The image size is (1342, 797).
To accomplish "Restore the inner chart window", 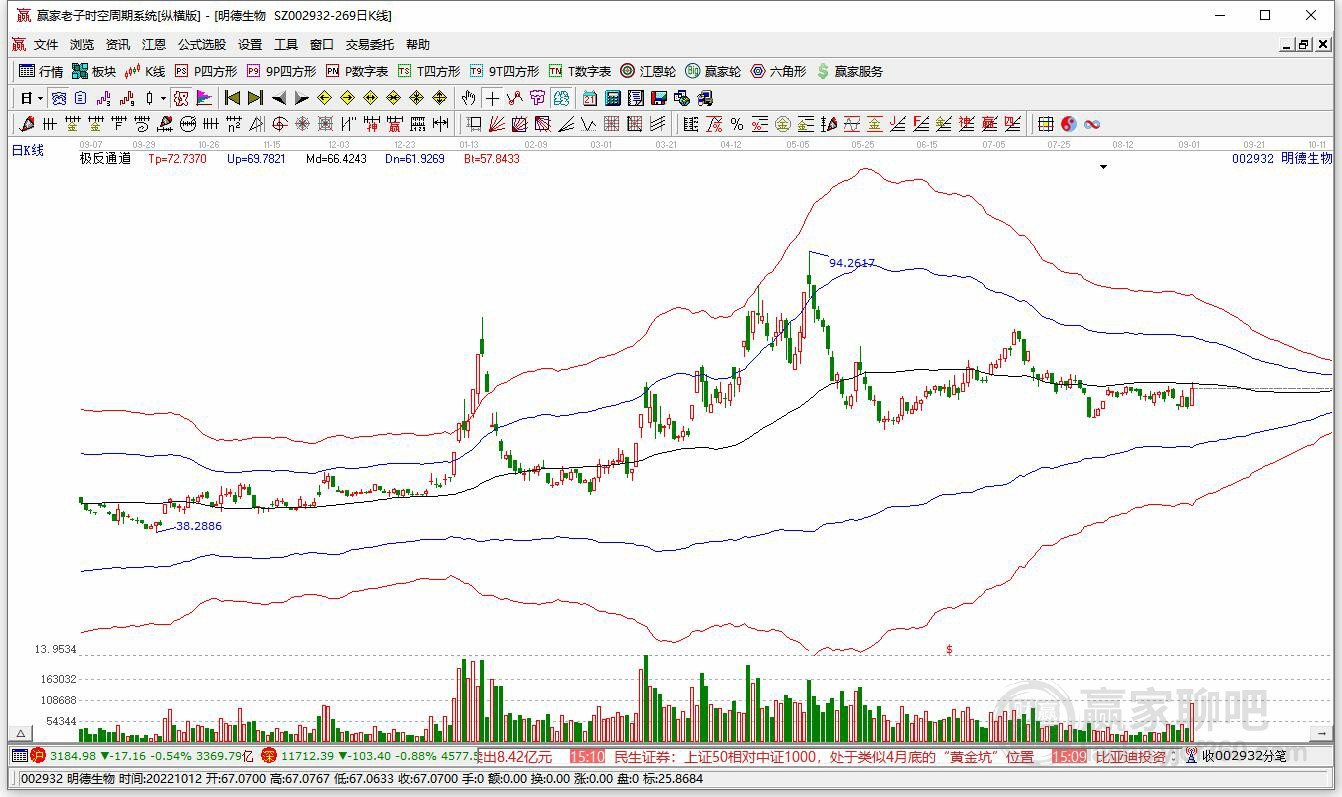I will tap(1304, 44).
